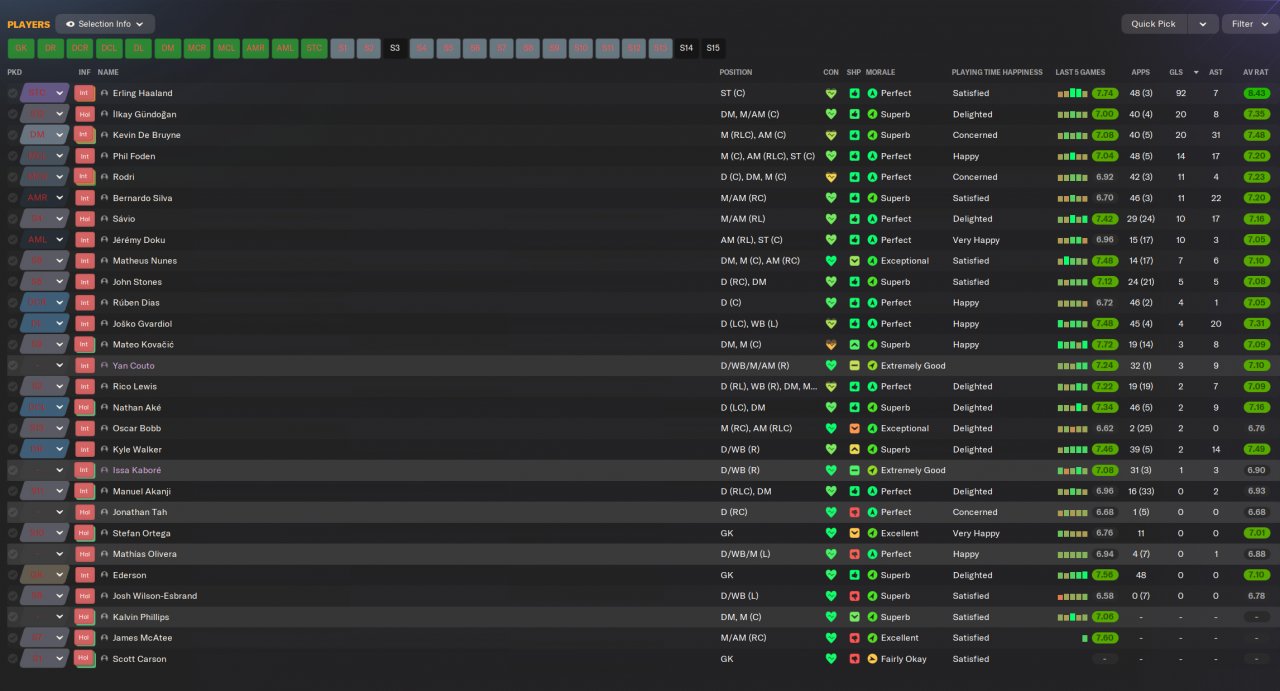Click Haaland's last 5 games form bars
This screenshot has height=691, width=1280.
tap(1072, 93)
